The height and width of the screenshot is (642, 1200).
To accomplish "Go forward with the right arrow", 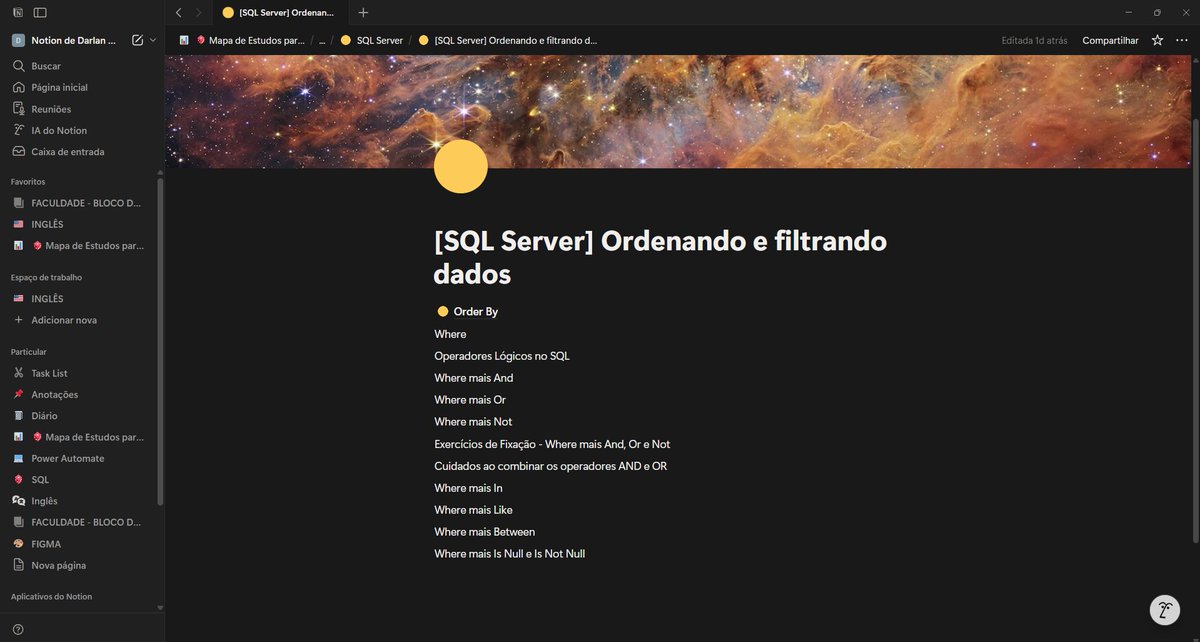I will tap(198, 12).
